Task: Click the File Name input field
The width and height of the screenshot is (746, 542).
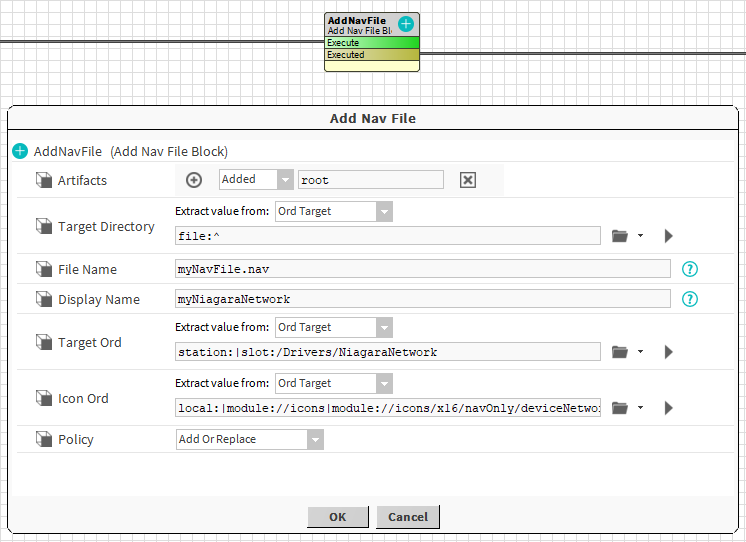Action: tap(422, 269)
